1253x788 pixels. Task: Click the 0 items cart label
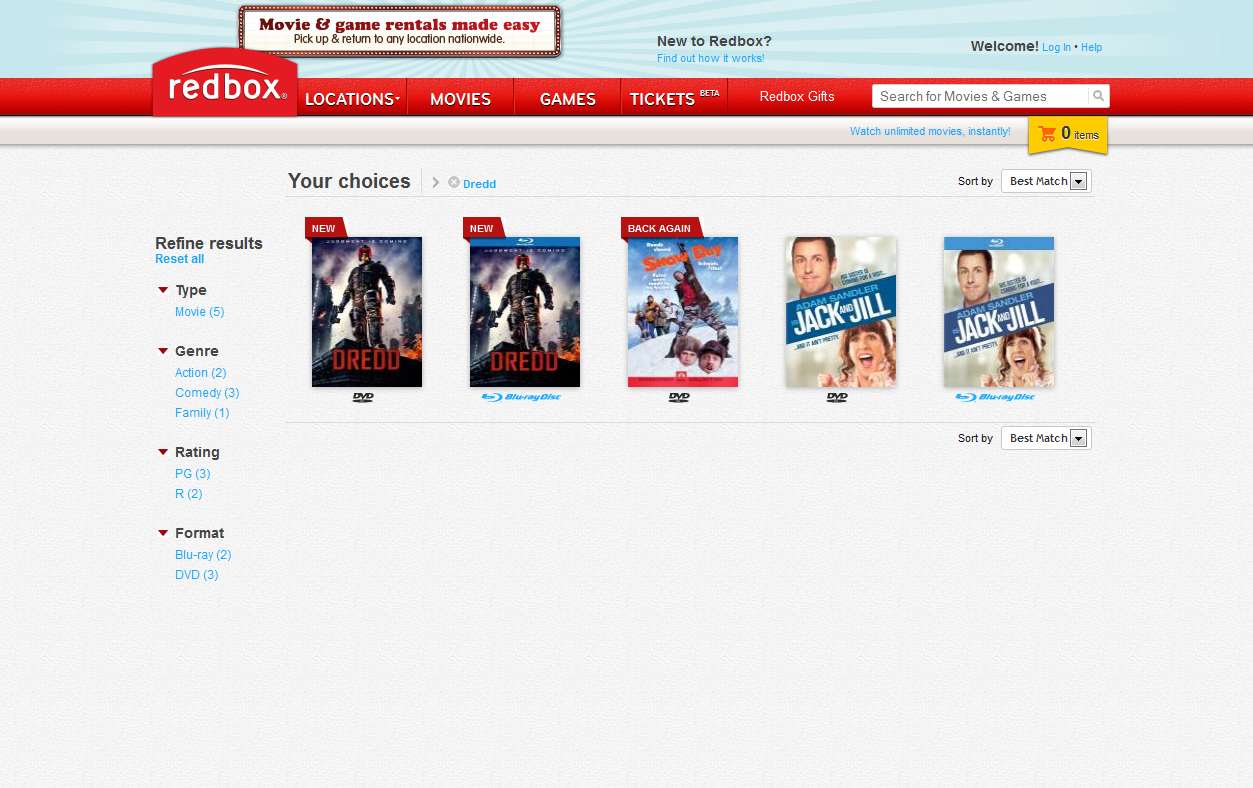(1080, 133)
